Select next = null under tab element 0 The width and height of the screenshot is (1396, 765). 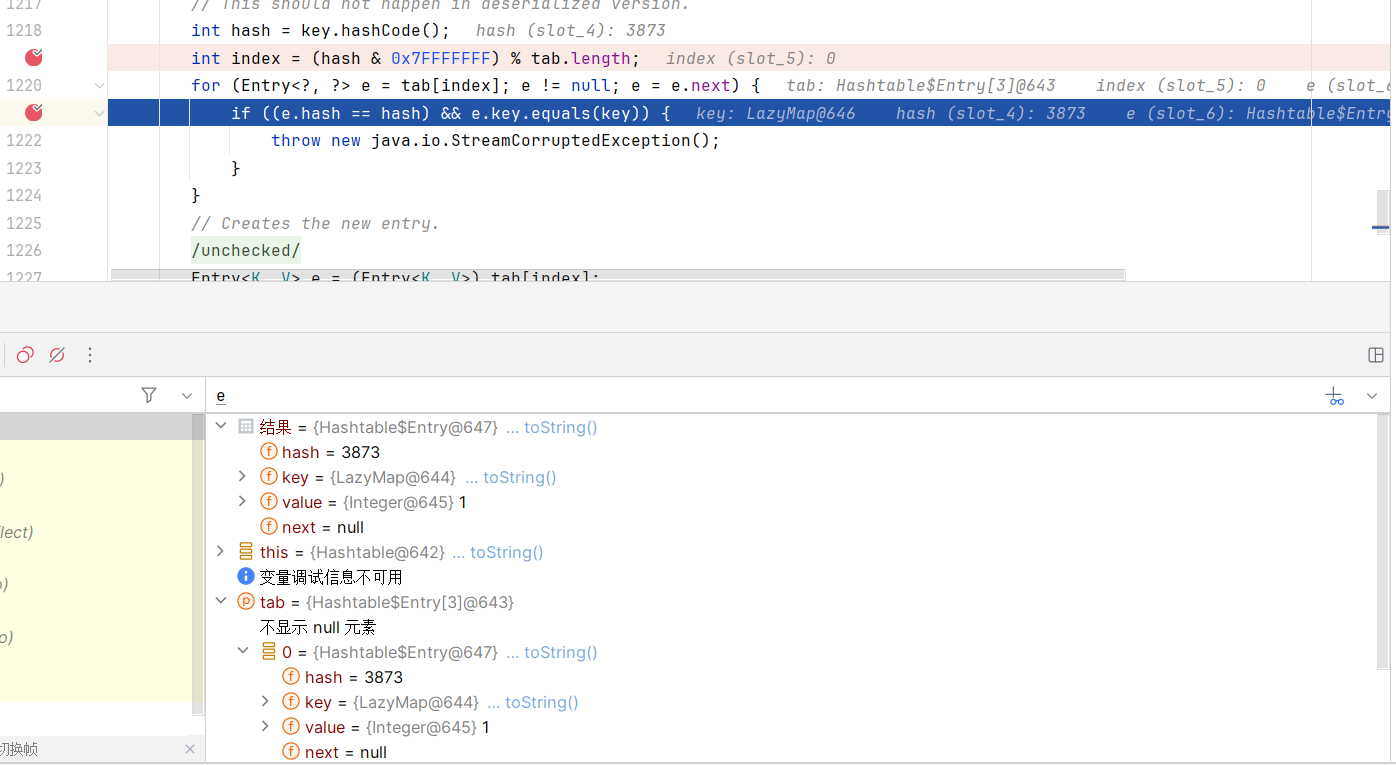point(346,752)
